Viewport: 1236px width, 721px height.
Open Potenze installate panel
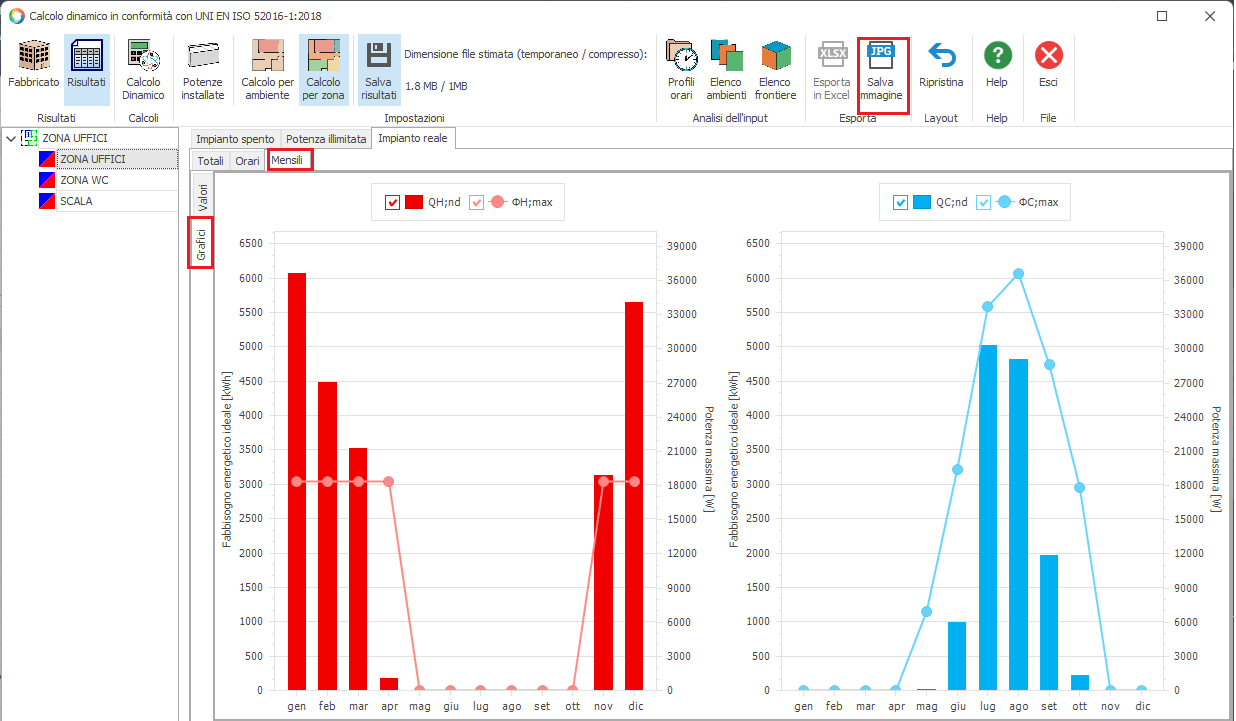(203, 68)
